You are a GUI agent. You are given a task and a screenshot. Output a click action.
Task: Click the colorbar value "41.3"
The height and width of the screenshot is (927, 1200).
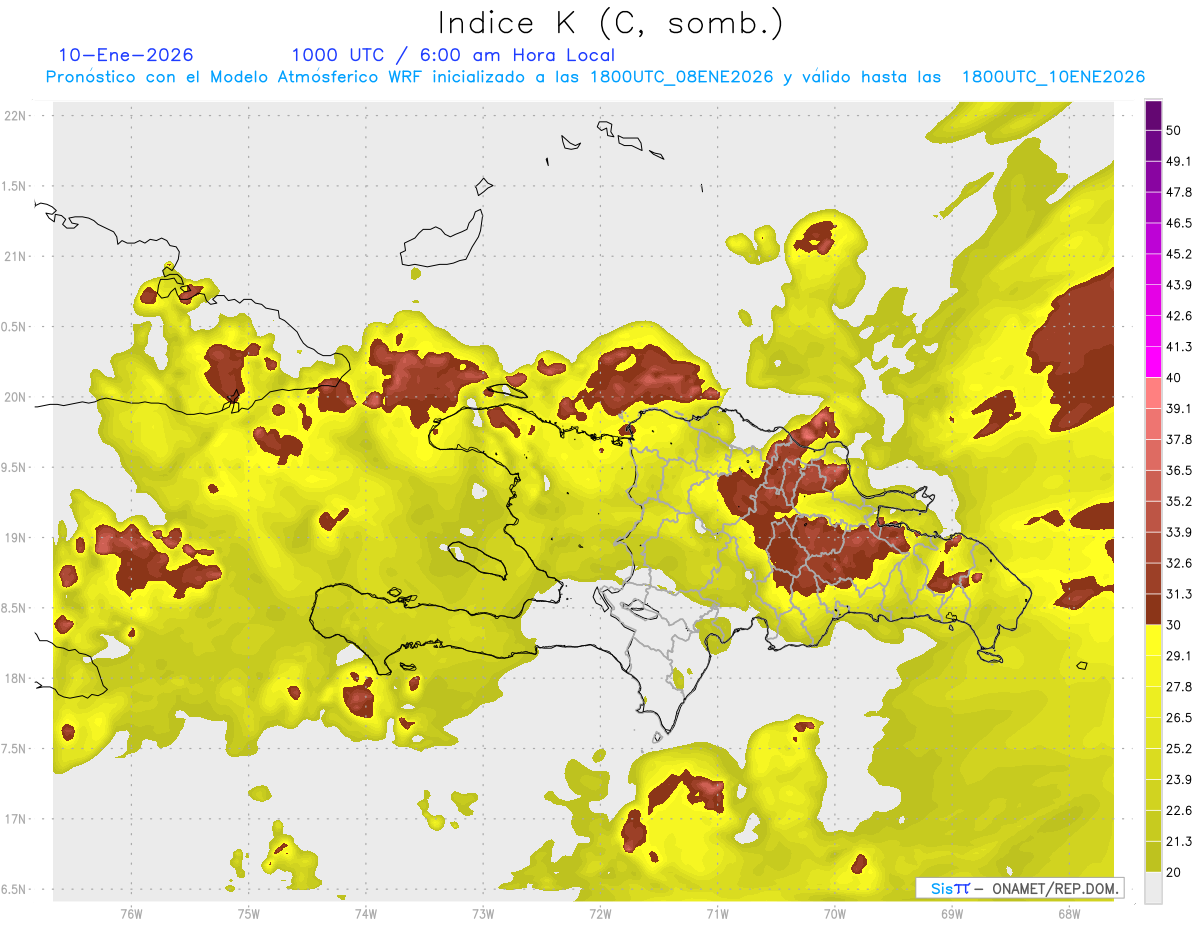1179,347
